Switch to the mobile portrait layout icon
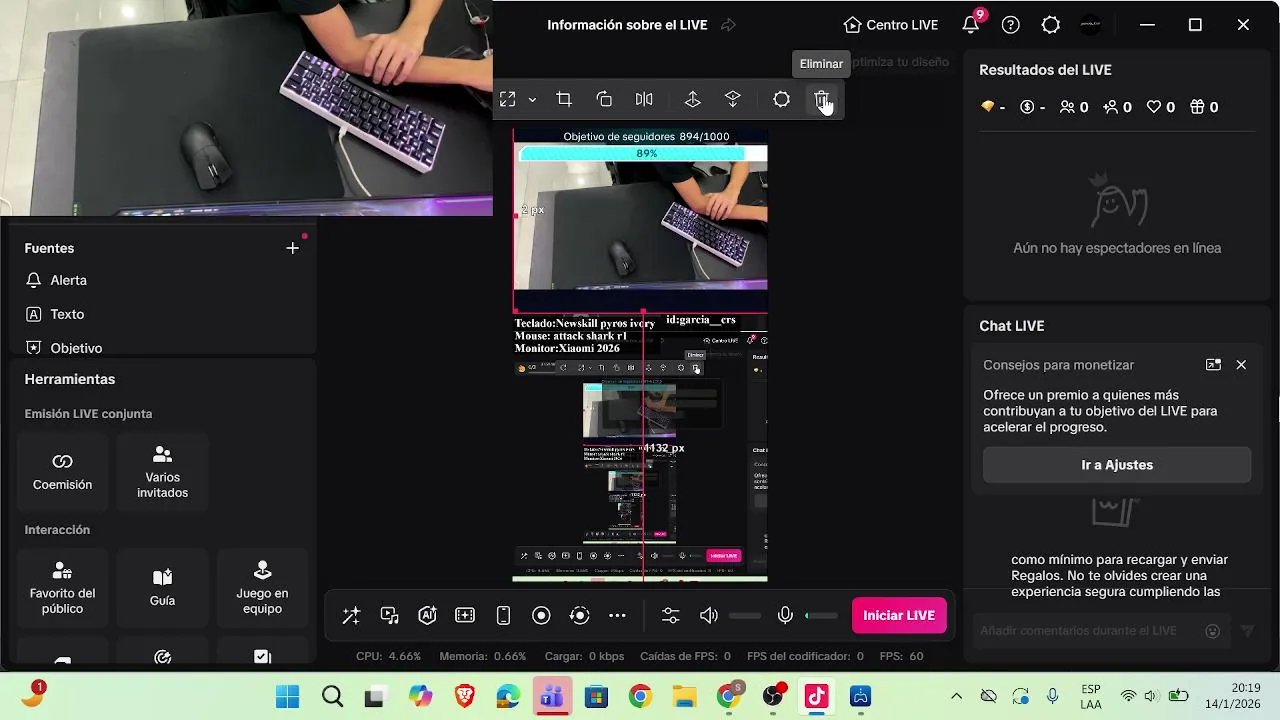Screen dimensions: 1280x720 [503, 616]
